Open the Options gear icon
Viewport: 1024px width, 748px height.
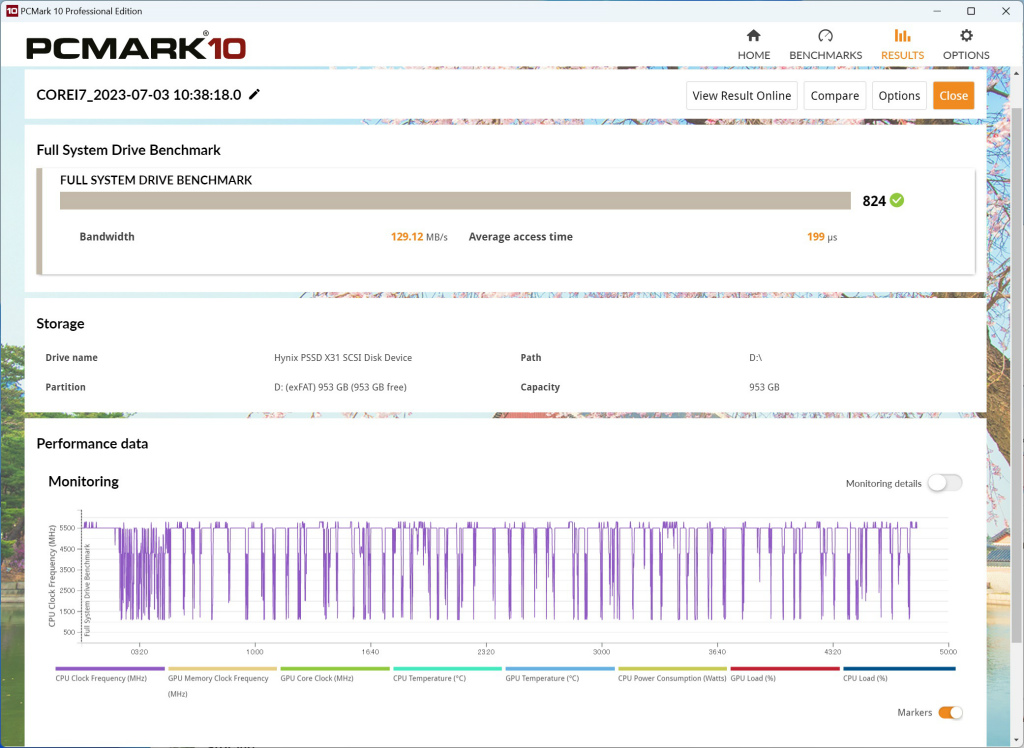(x=966, y=35)
